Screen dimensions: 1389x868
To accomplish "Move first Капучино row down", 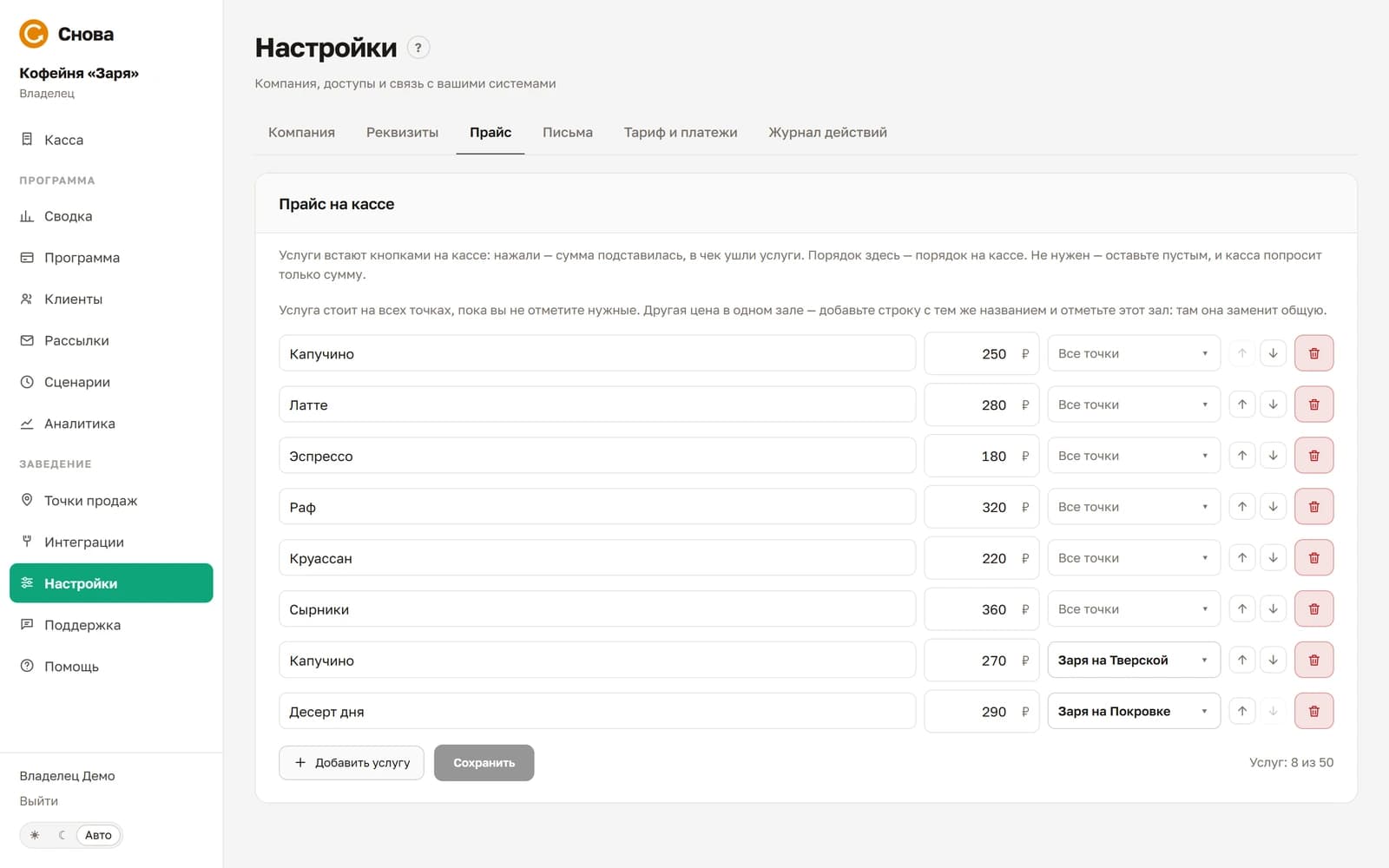I will click(1273, 353).
